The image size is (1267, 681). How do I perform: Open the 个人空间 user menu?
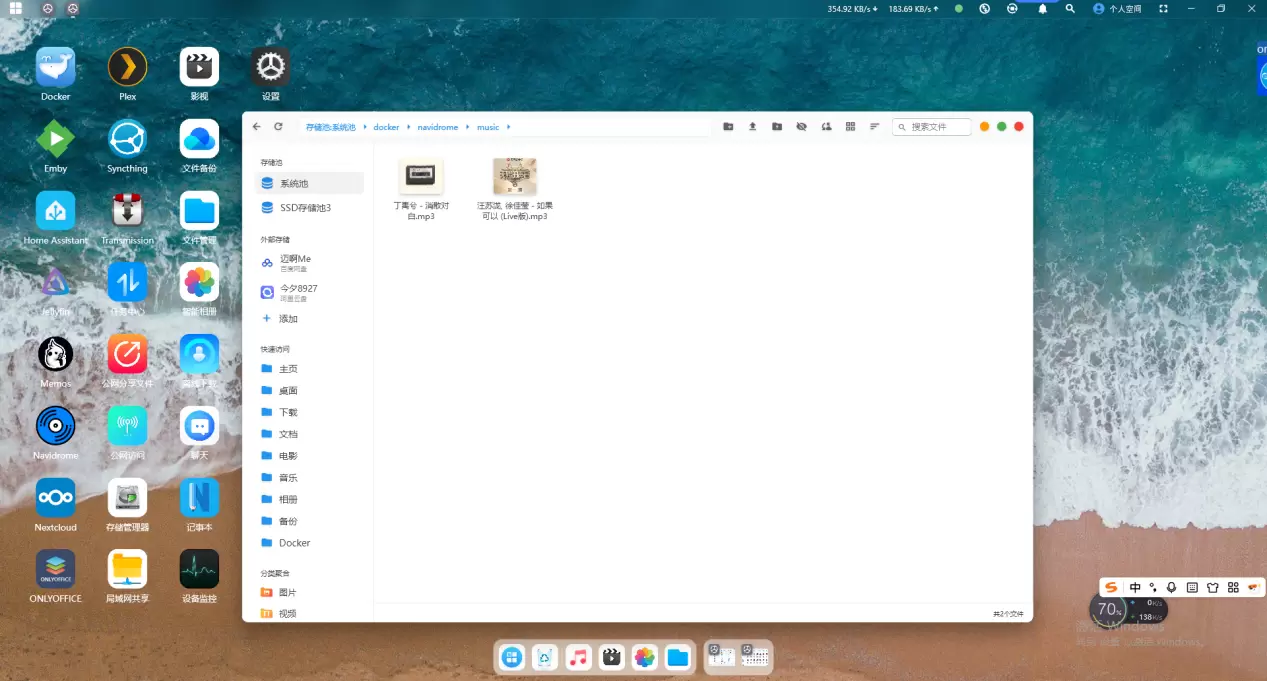click(1117, 9)
